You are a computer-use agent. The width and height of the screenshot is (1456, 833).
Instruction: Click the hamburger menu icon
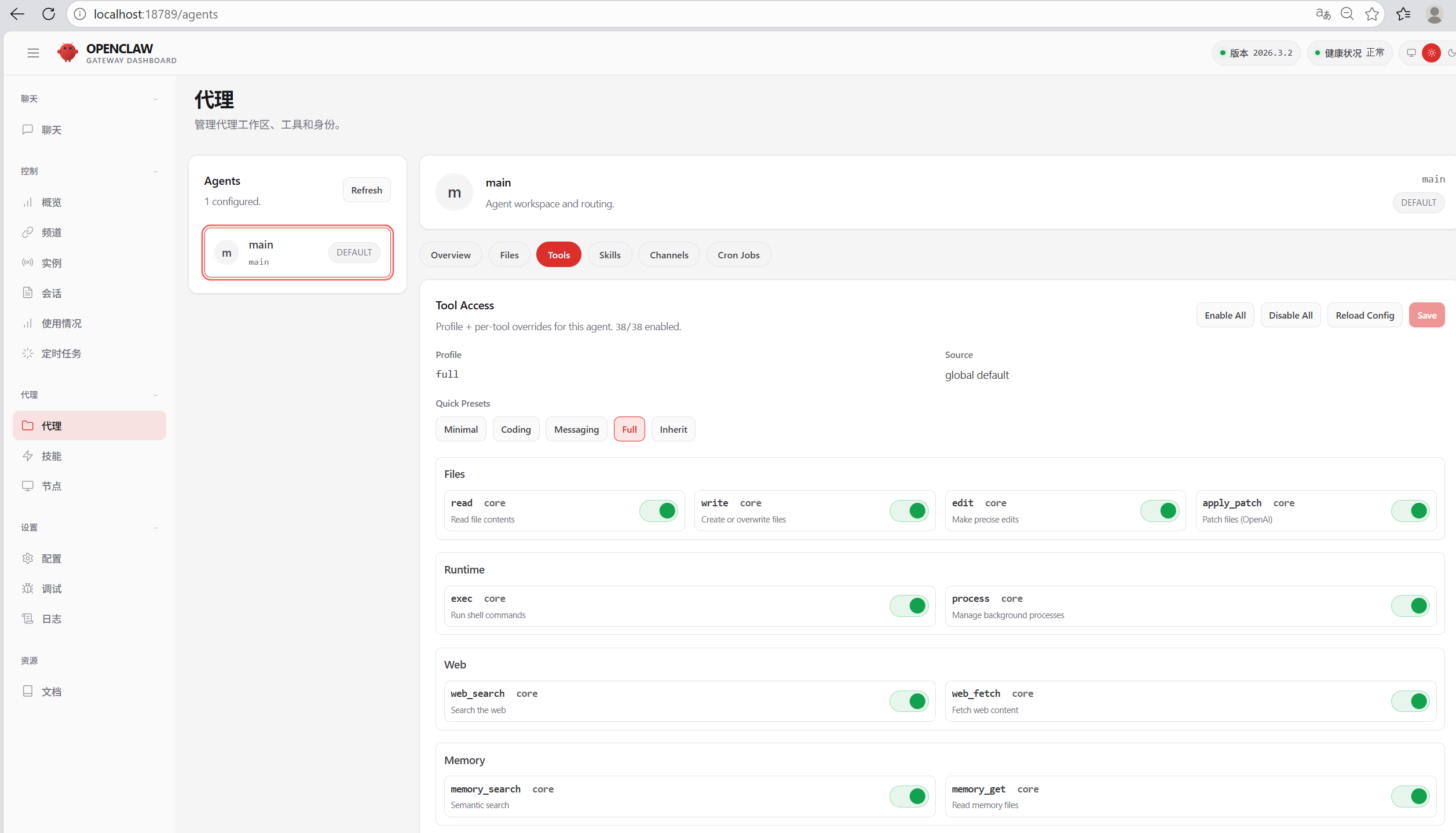pos(33,53)
